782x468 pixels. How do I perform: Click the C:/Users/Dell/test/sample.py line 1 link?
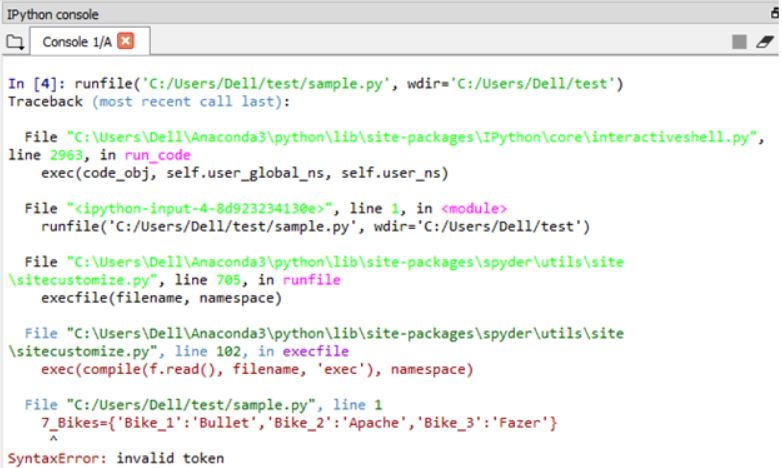[203, 405]
